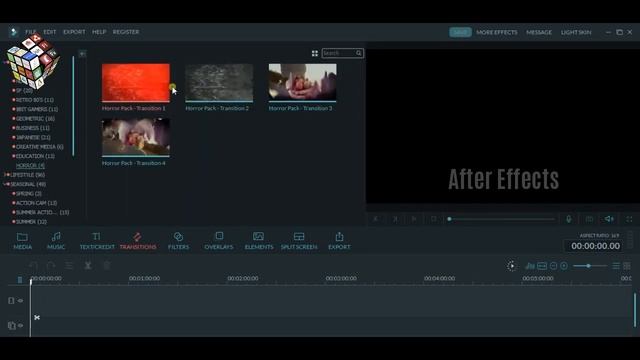Open the Help menu
The height and width of the screenshot is (360, 640).
pyautogui.click(x=99, y=32)
